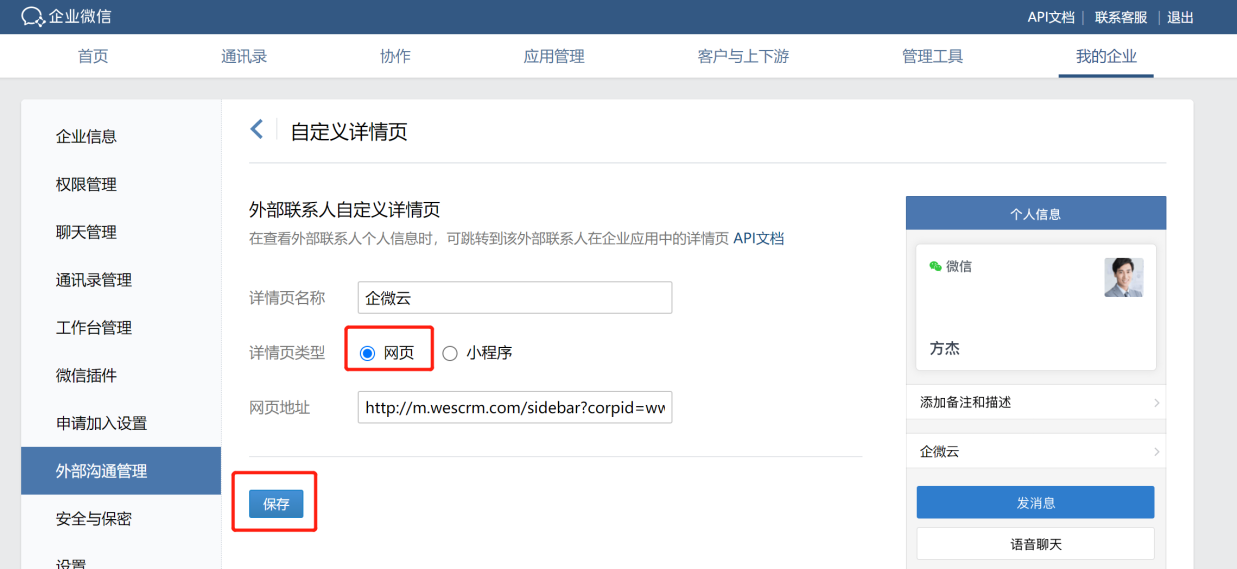Click the 详情页名称 input field
1237x569 pixels.
pos(514,298)
